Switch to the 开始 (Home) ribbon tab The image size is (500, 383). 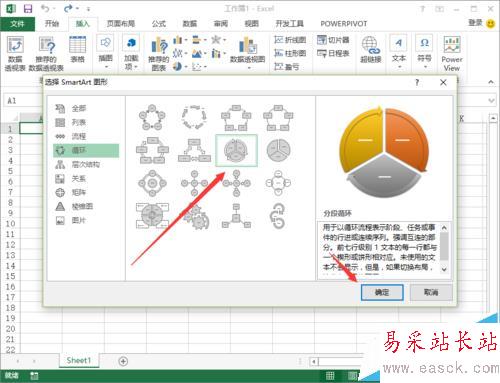click(x=52, y=24)
